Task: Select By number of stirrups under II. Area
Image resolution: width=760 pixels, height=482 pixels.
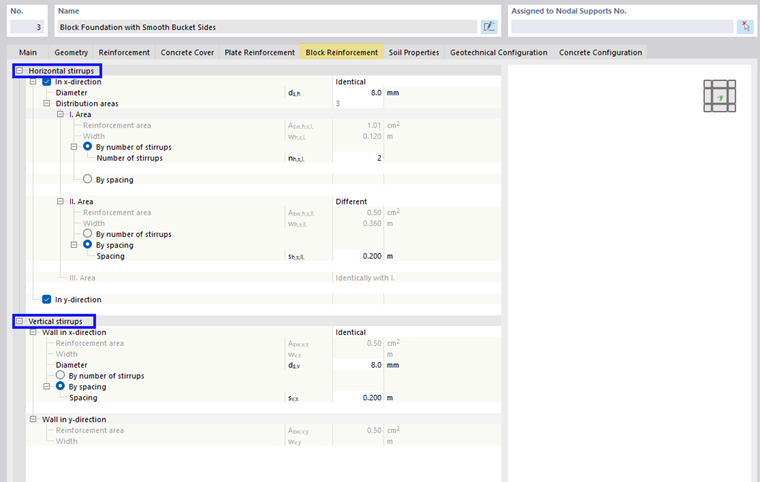Action: [87, 234]
